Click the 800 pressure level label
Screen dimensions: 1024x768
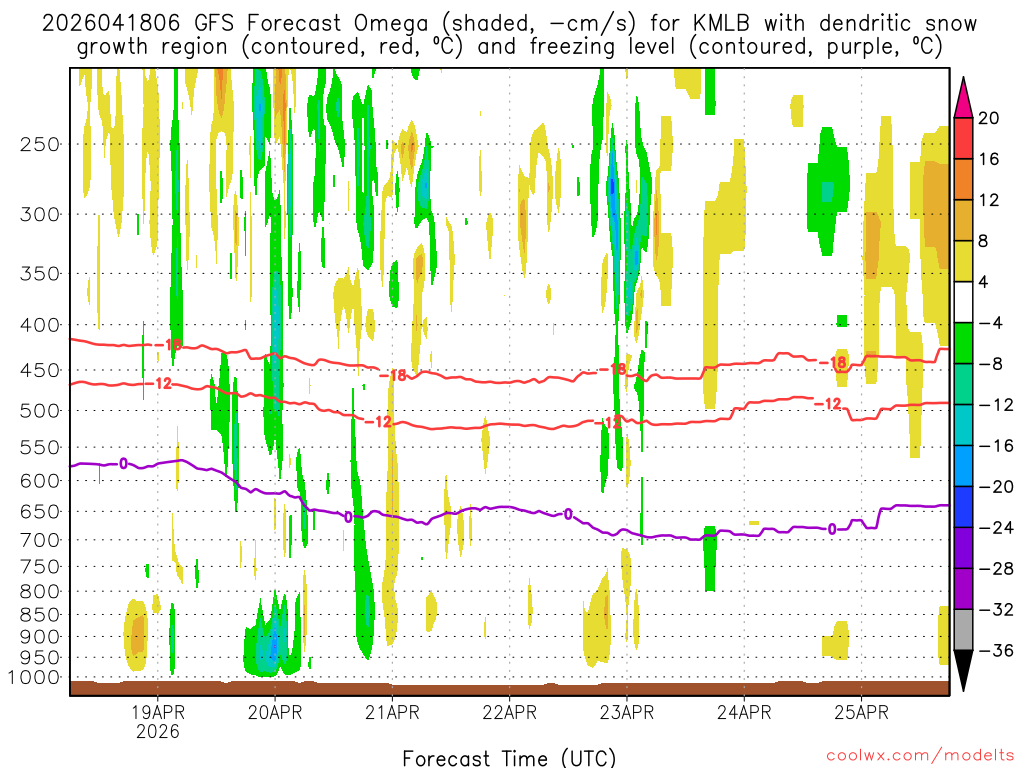tap(40, 592)
